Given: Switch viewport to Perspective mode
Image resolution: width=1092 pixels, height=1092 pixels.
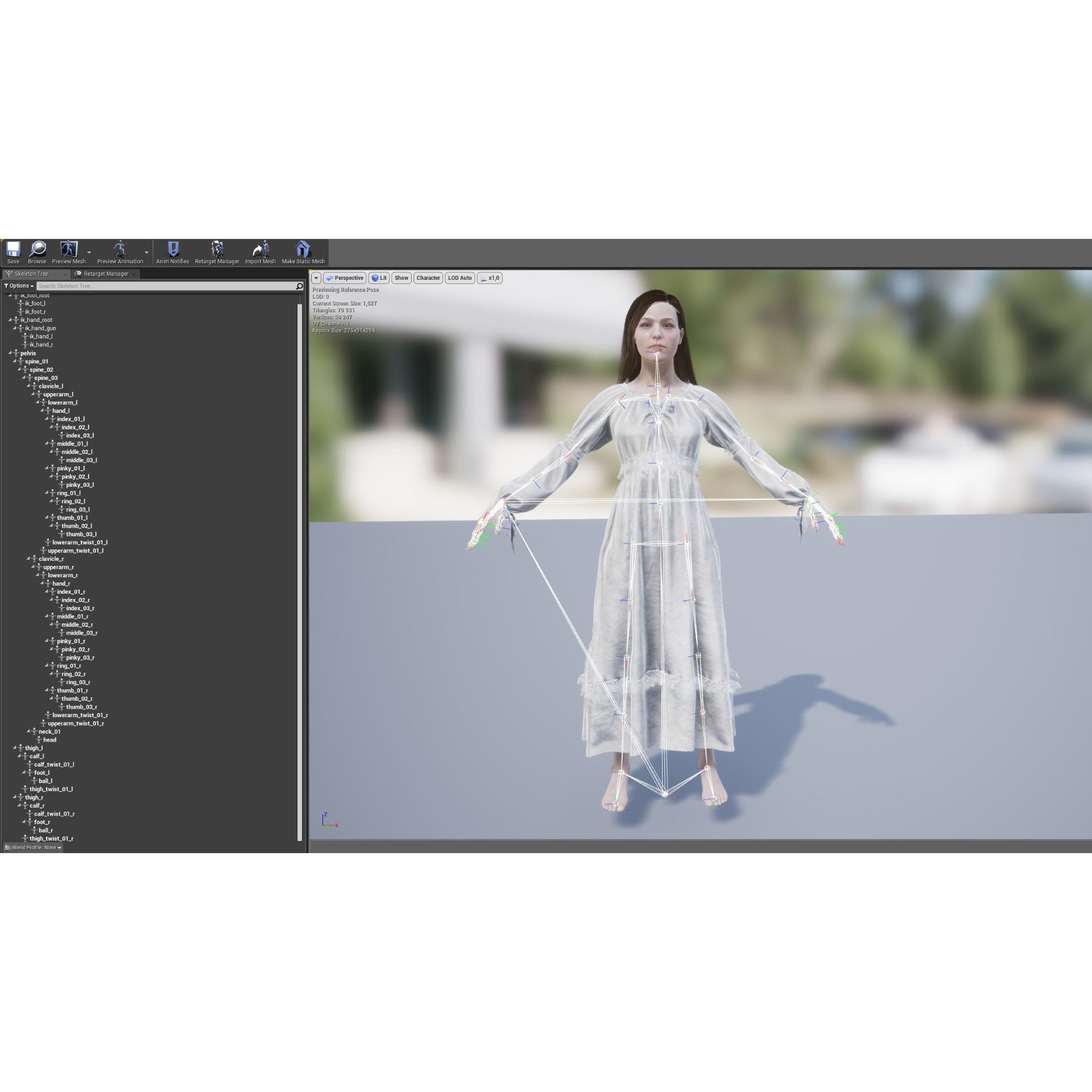Looking at the screenshot, I should 344,278.
